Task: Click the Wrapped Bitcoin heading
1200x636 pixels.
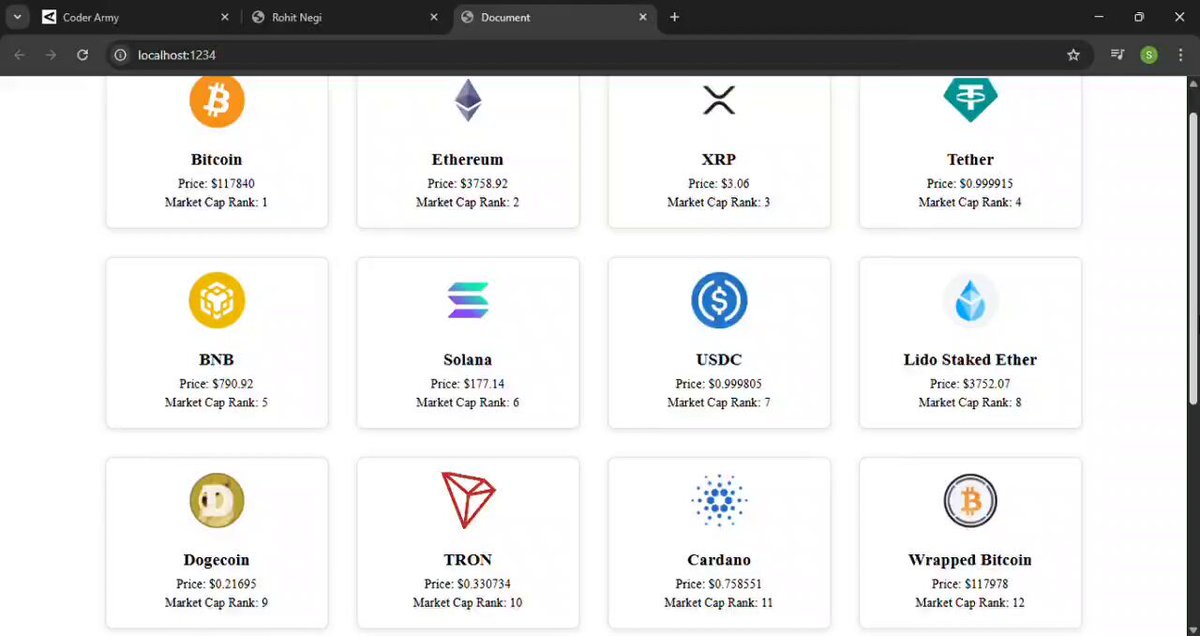Action: click(970, 560)
